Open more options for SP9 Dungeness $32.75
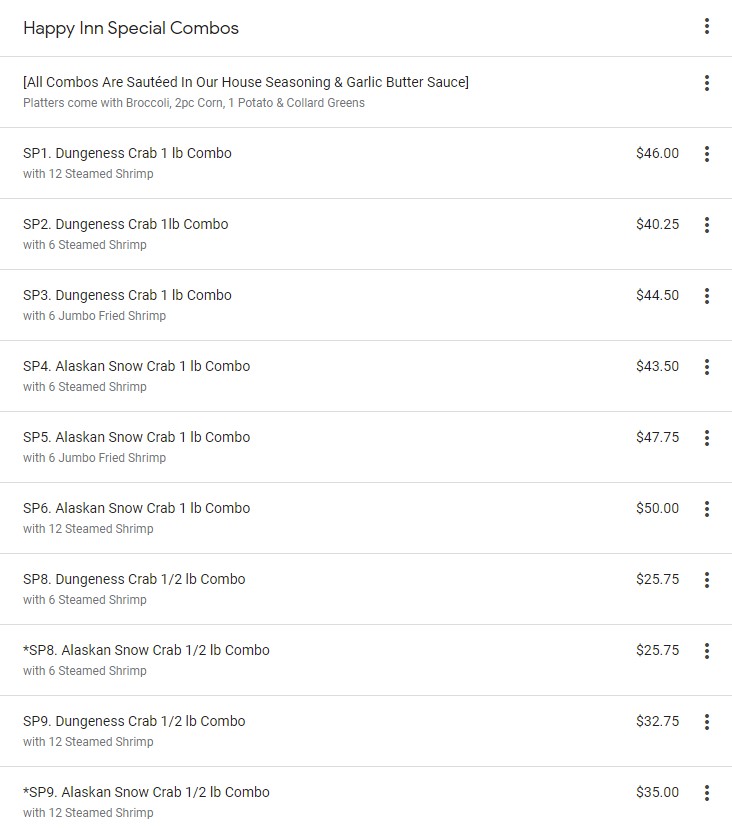Image resolution: width=732 pixels, height=835 pixels. point(707,722)
